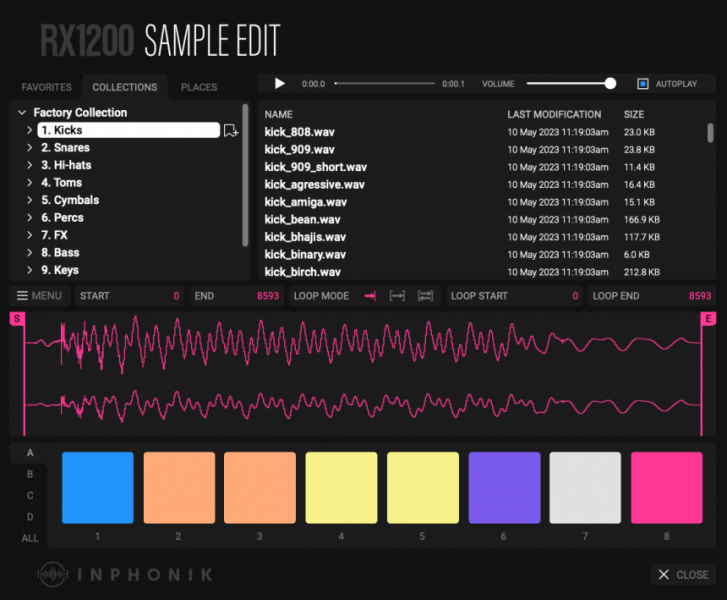Play the selected sample preview
Screen dimensions: 727x600
point(280,83)
